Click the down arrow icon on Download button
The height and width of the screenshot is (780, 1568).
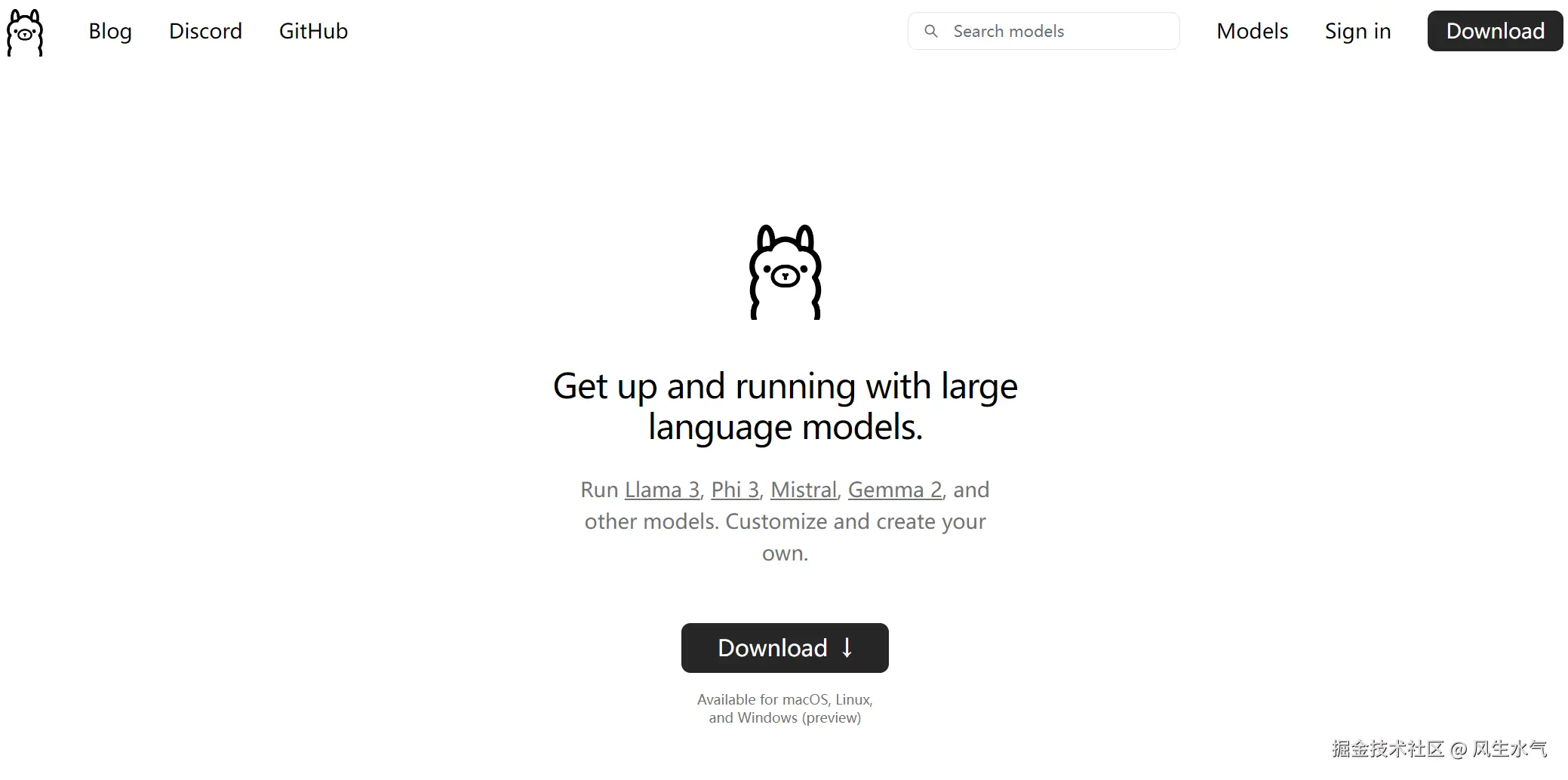(847, 648)
